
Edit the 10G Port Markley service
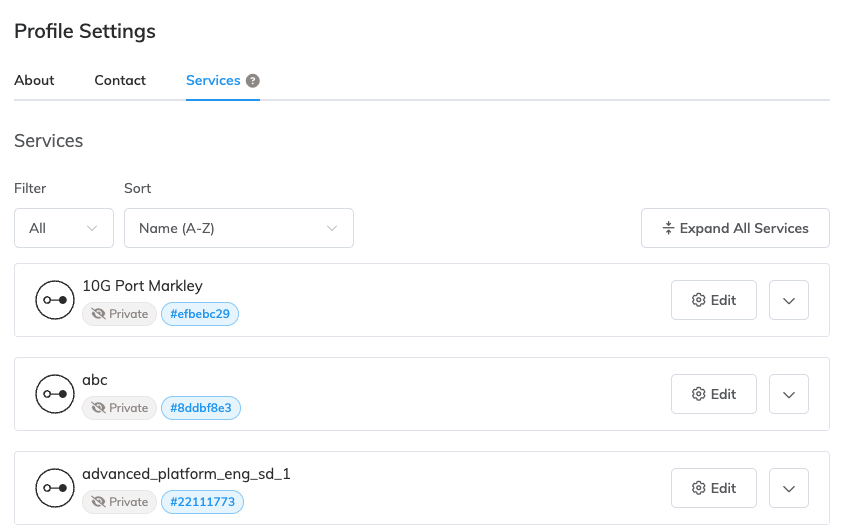[713, 300]
